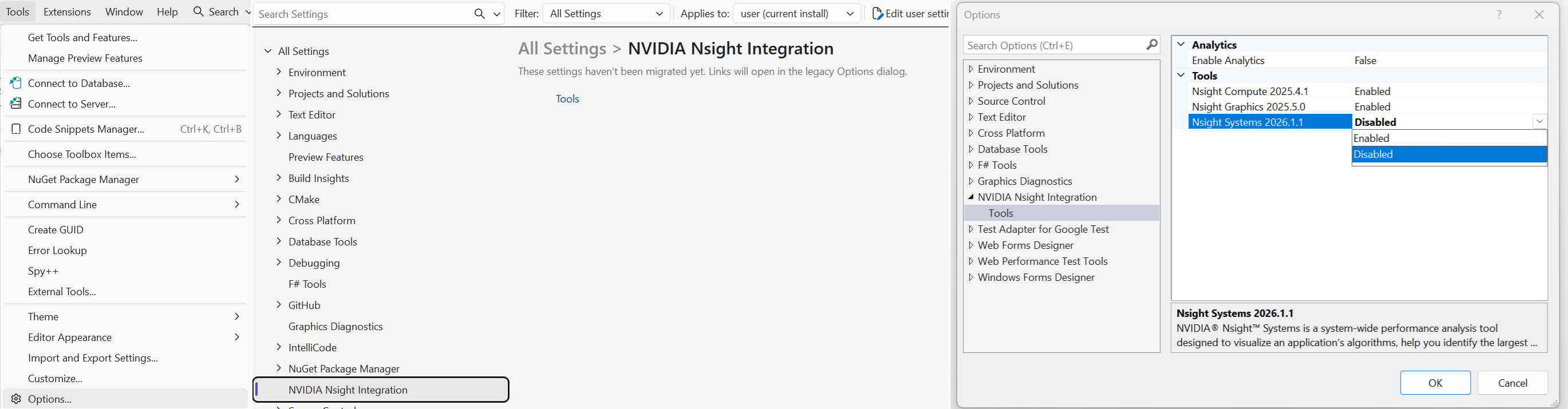Open the Help menu

click(x=167, y=11)
